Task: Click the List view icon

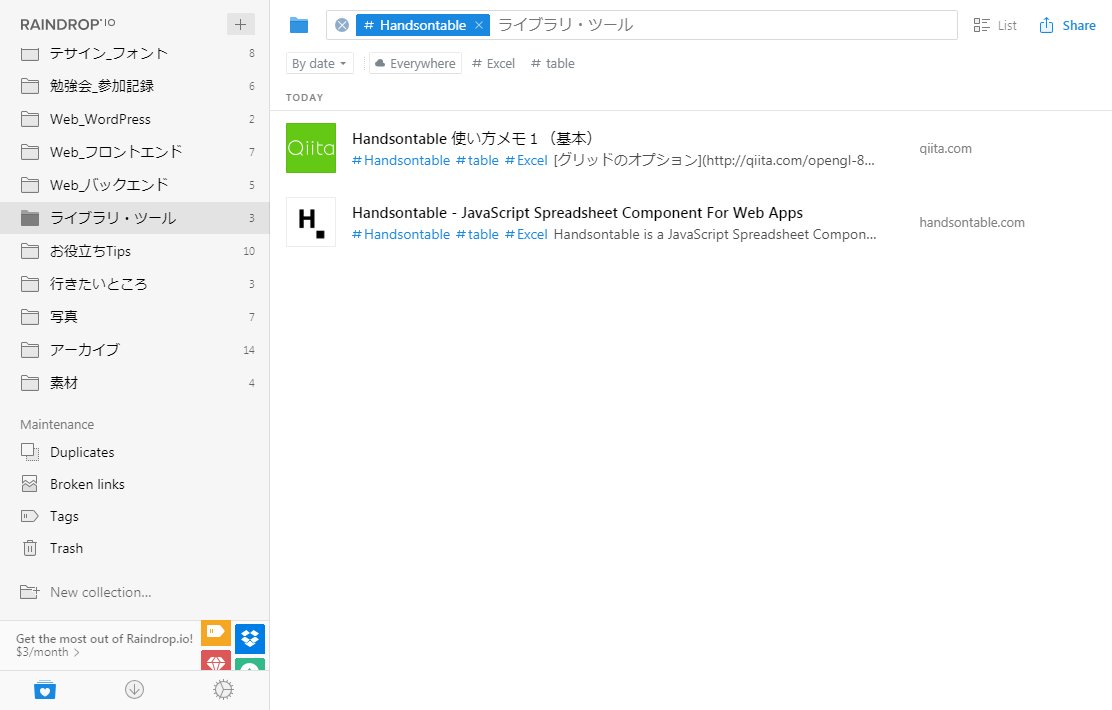Action: pos(981,26)
